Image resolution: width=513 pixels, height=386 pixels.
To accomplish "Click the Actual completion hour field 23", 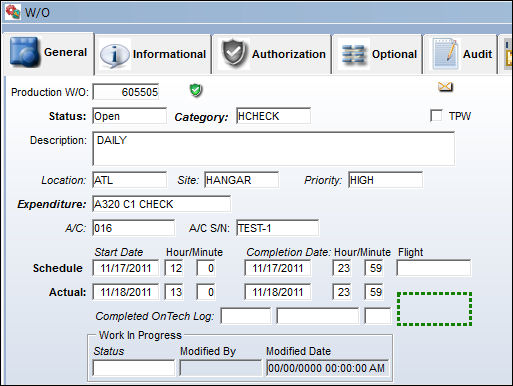I will coord(342,292).
